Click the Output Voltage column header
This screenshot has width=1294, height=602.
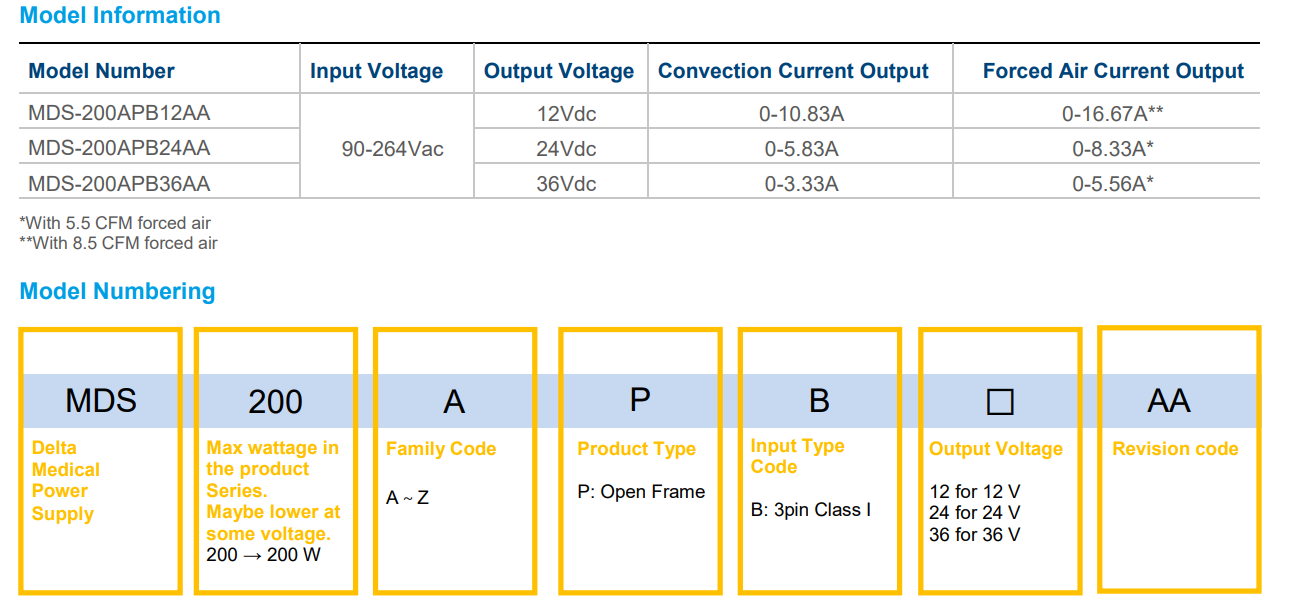pyautogui.click(x=559, y=71)
